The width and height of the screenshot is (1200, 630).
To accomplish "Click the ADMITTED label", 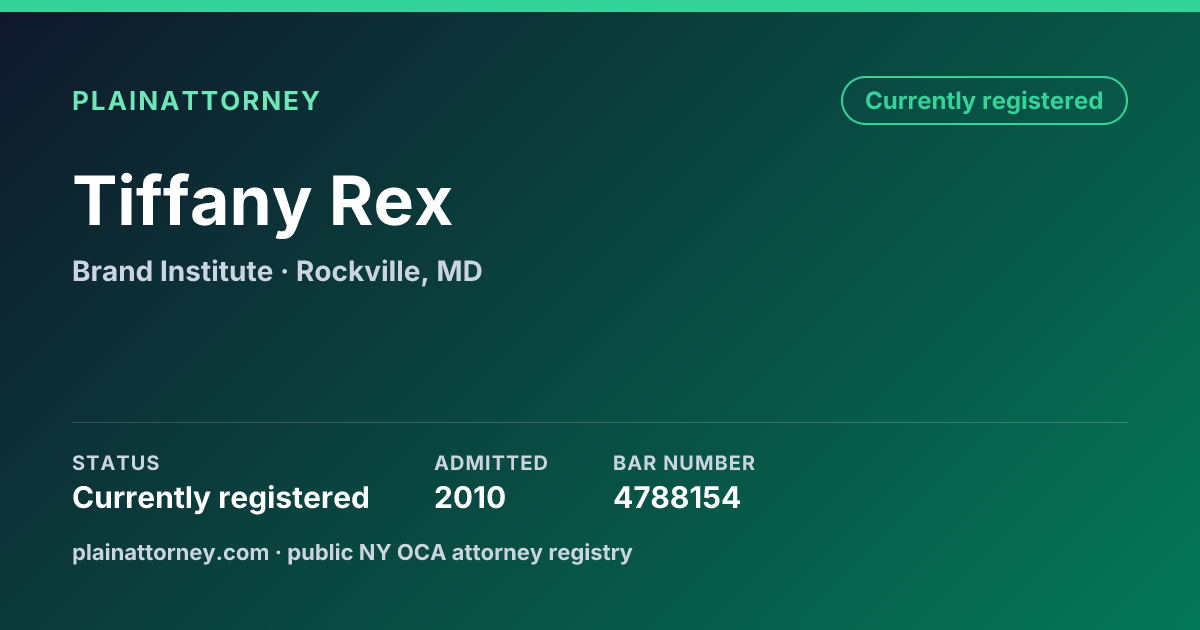I will tap(491, 463).
